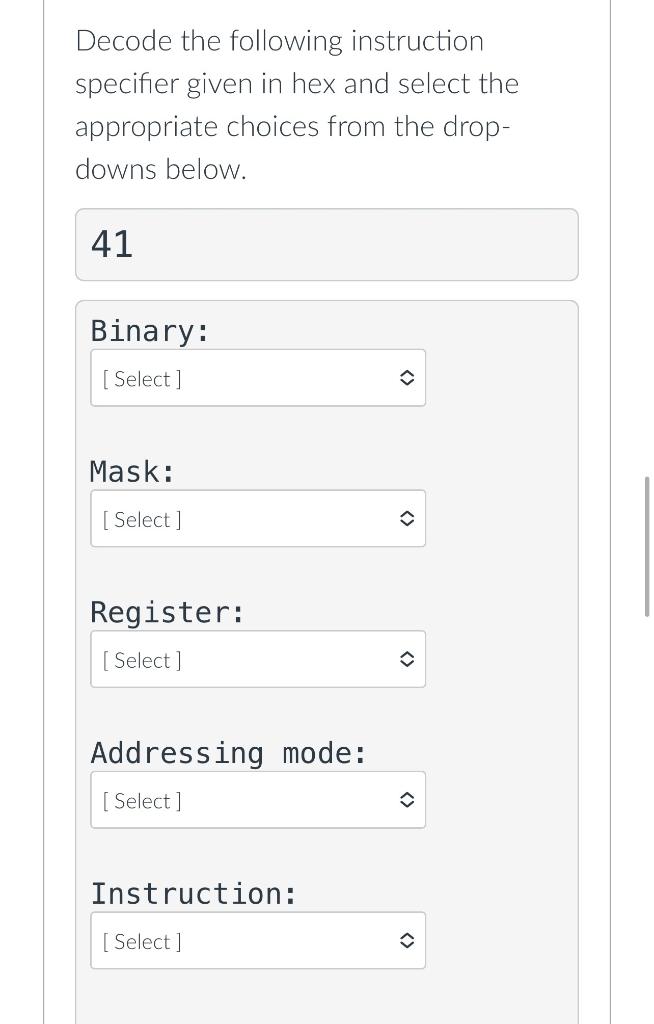
Task: Click the [Select] placeholder in the Instruction field
Action: click(141, 940)
